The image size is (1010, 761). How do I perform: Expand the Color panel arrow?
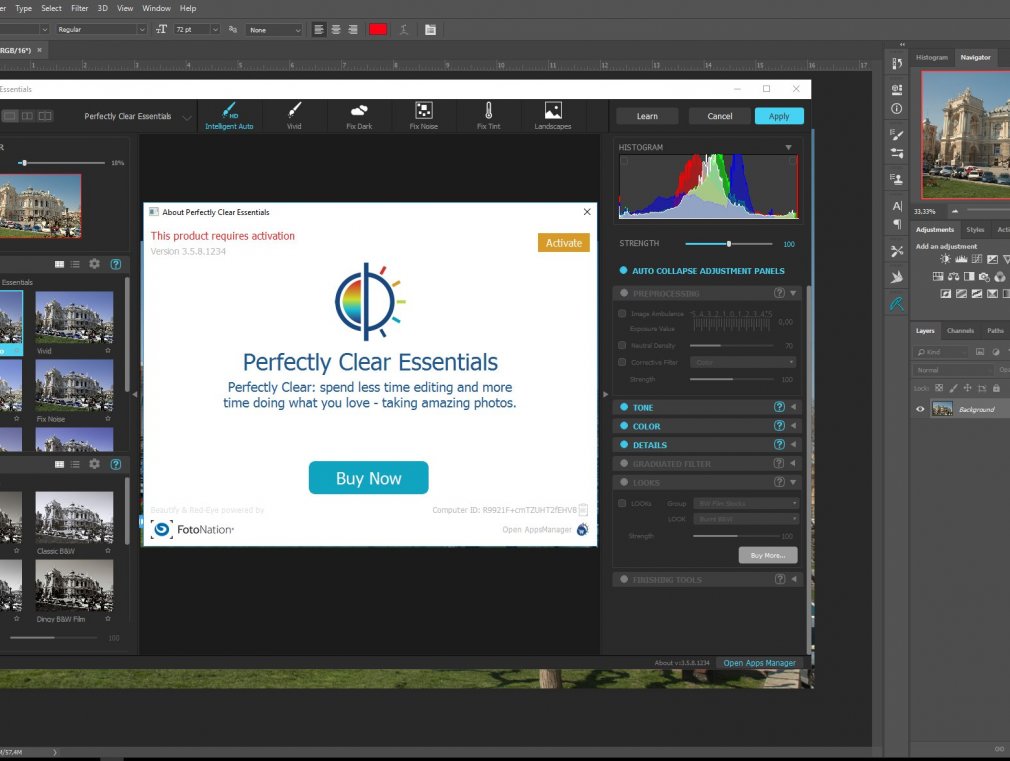(x=794, y=426)
